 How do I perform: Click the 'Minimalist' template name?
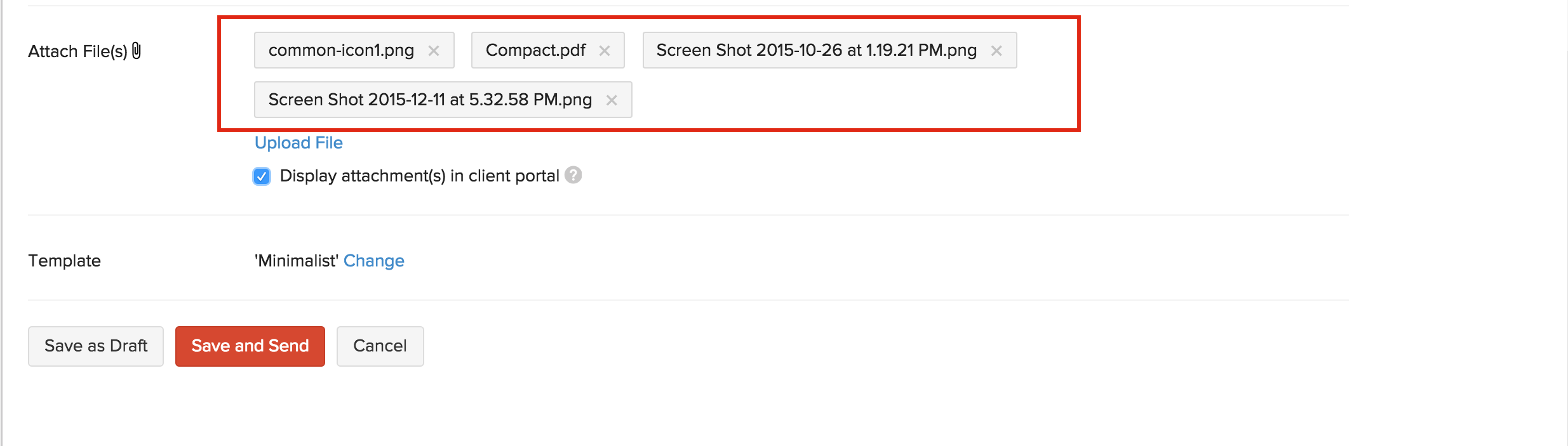[296, 261]
